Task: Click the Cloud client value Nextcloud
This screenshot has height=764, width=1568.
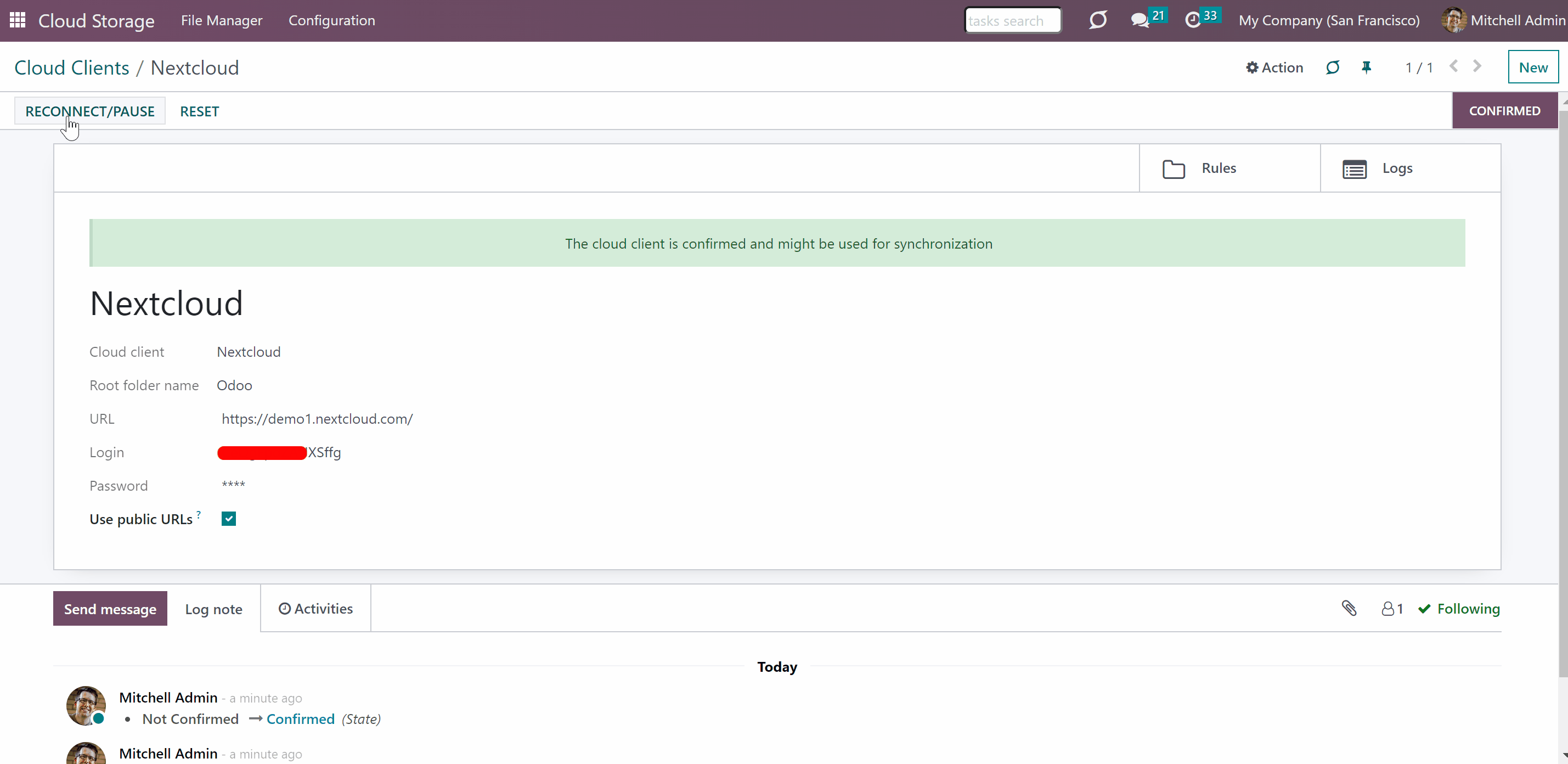Action: coord(249,352)
